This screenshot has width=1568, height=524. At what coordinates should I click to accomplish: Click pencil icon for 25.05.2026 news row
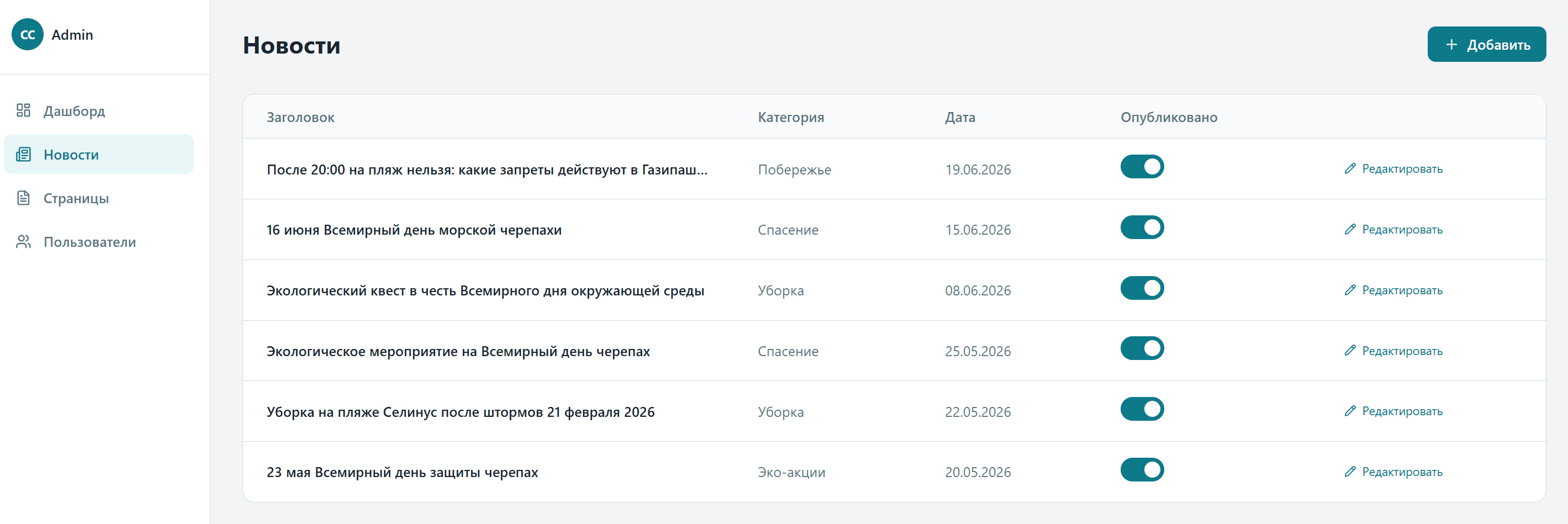[x=1350, y=351]
